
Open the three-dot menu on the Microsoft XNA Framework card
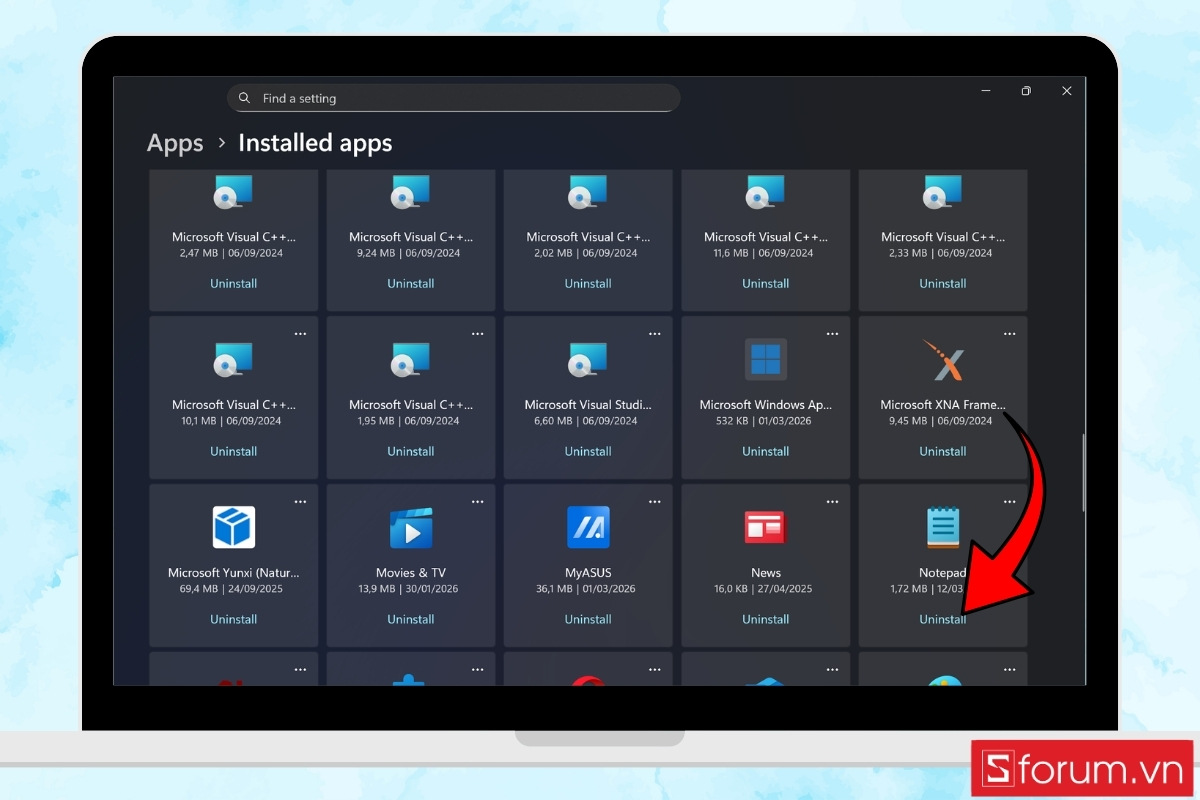[x=1009, y=334]
